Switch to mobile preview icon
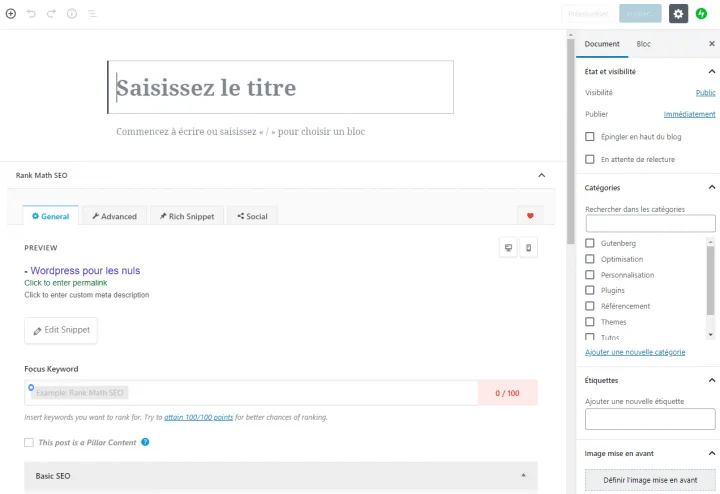The height and width of the screenshot is (494, 720). [529, 248]
